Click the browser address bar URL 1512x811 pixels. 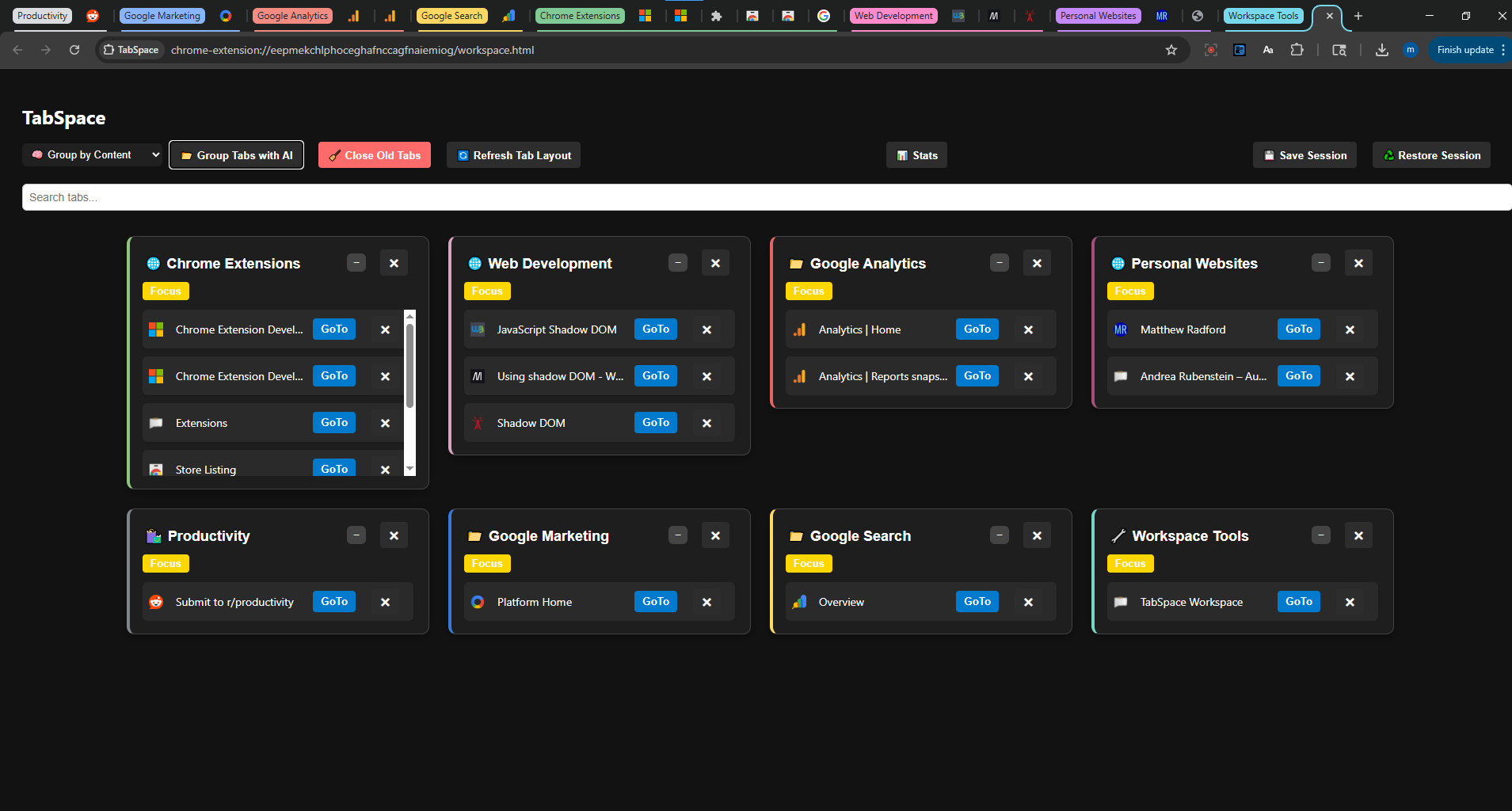[352, 50]
